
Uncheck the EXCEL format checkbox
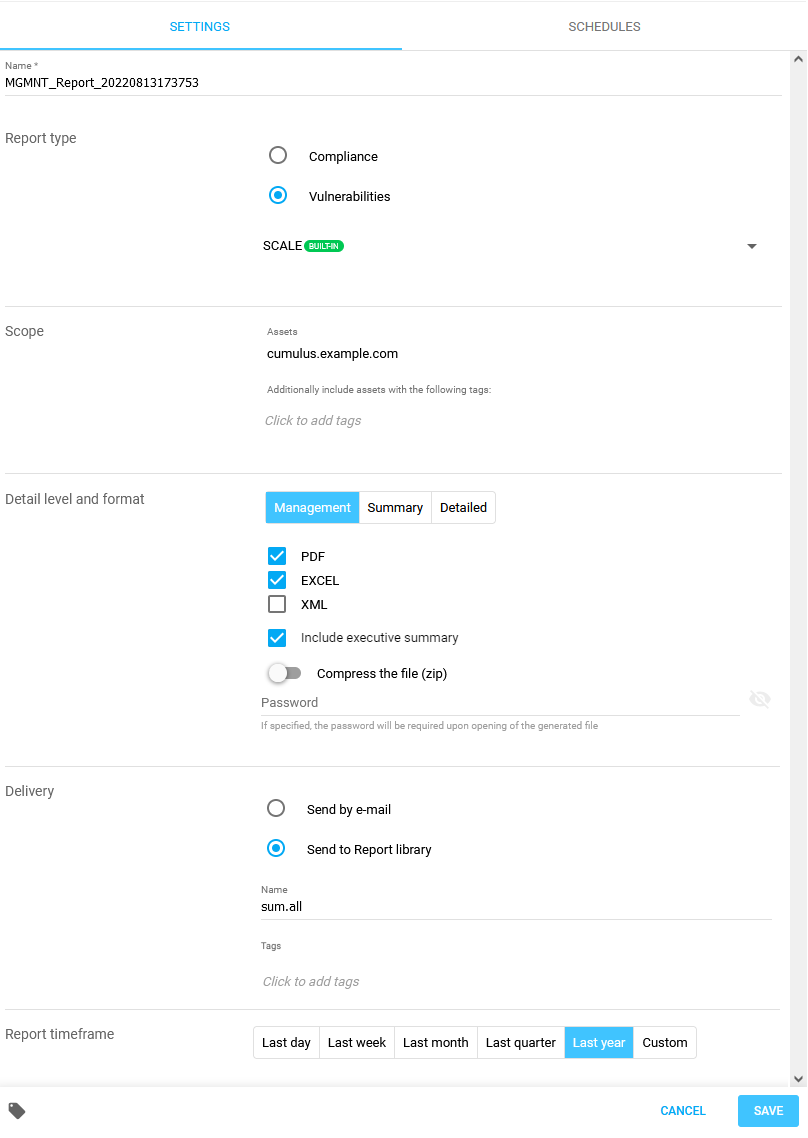276,580
